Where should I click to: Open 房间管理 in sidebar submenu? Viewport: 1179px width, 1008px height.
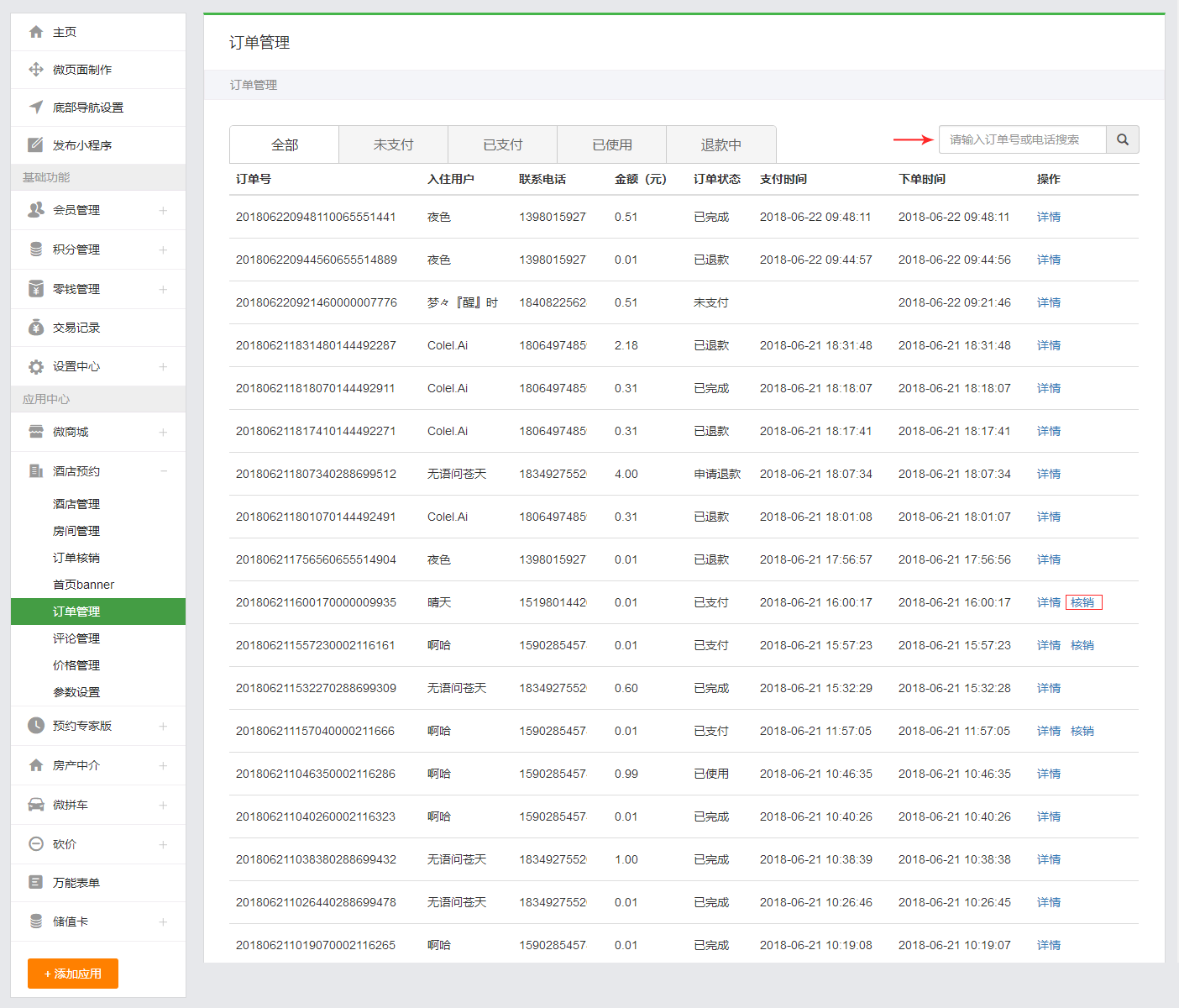pos(76,531)
